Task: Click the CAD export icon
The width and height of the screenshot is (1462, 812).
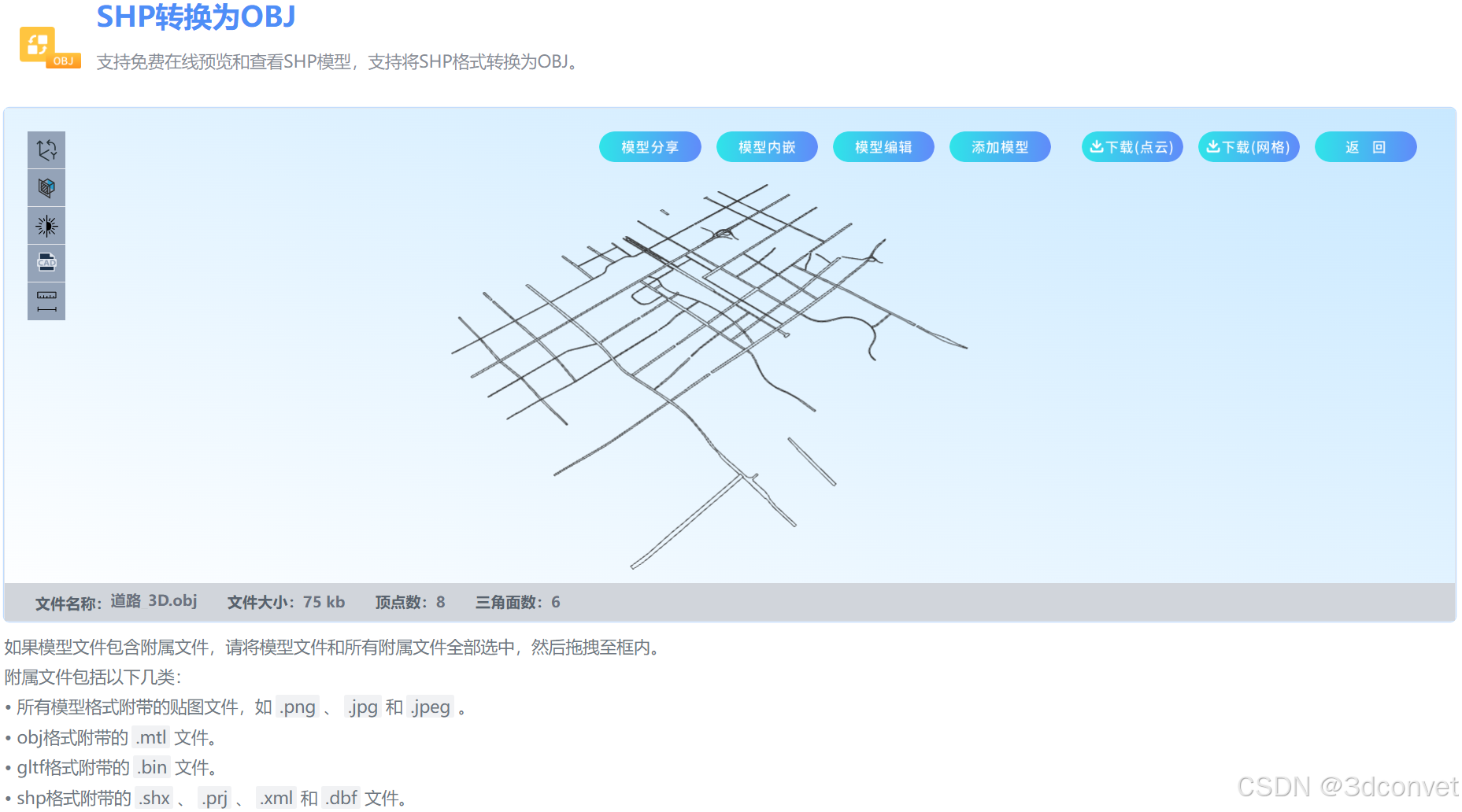Action: coord(46,263)
